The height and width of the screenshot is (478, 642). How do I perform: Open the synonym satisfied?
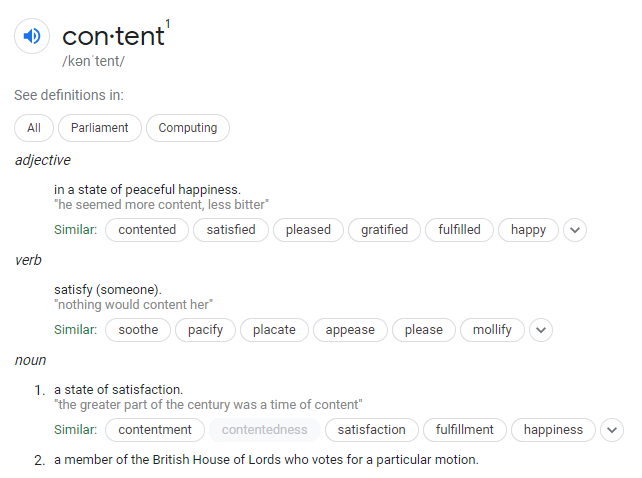tap(231, 230)
